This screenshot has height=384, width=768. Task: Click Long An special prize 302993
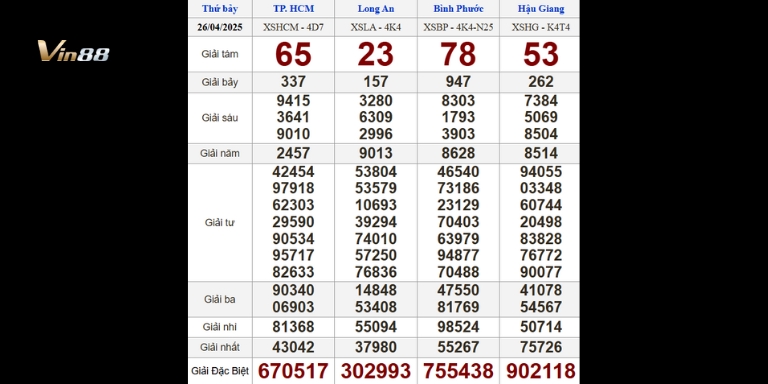click(x=376, y=371)
